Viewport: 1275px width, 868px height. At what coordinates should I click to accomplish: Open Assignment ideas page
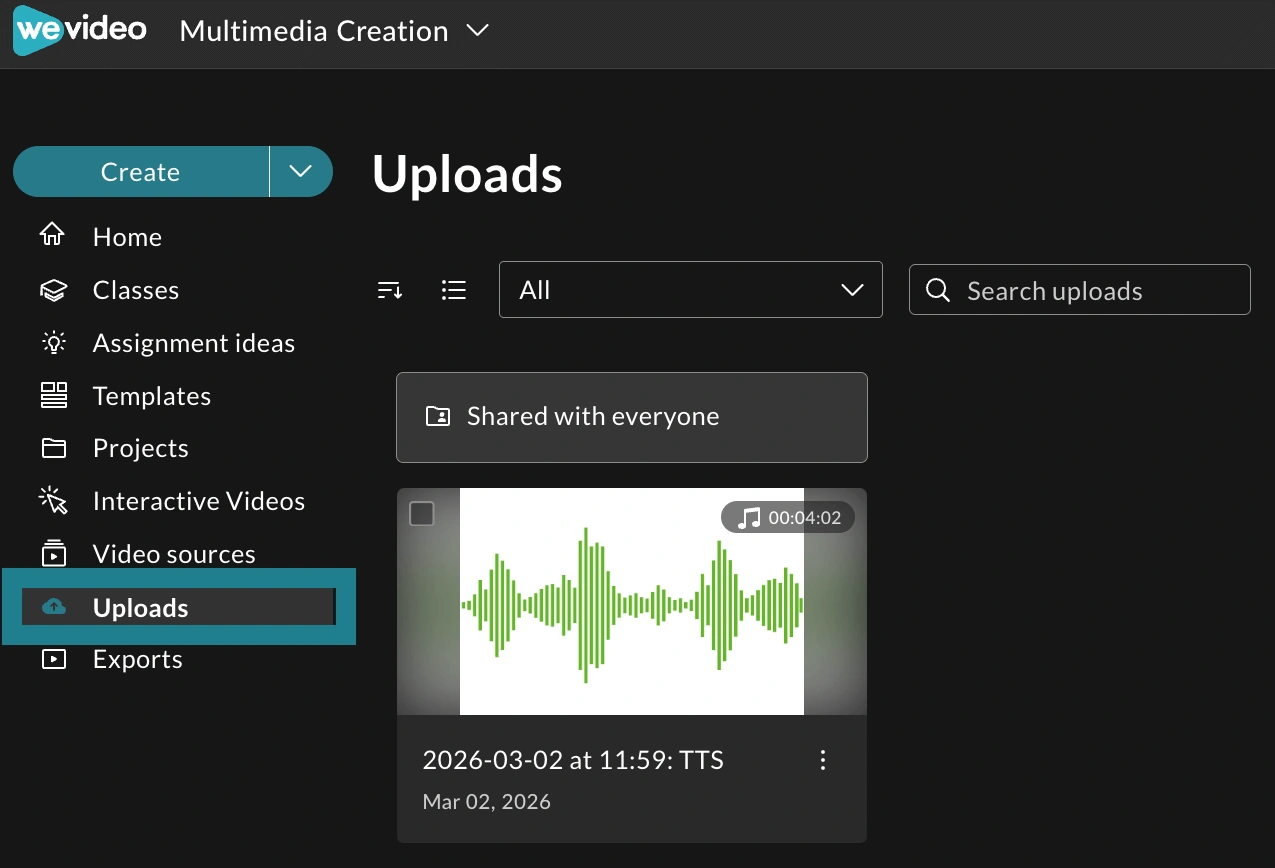[x=194, y=343]
